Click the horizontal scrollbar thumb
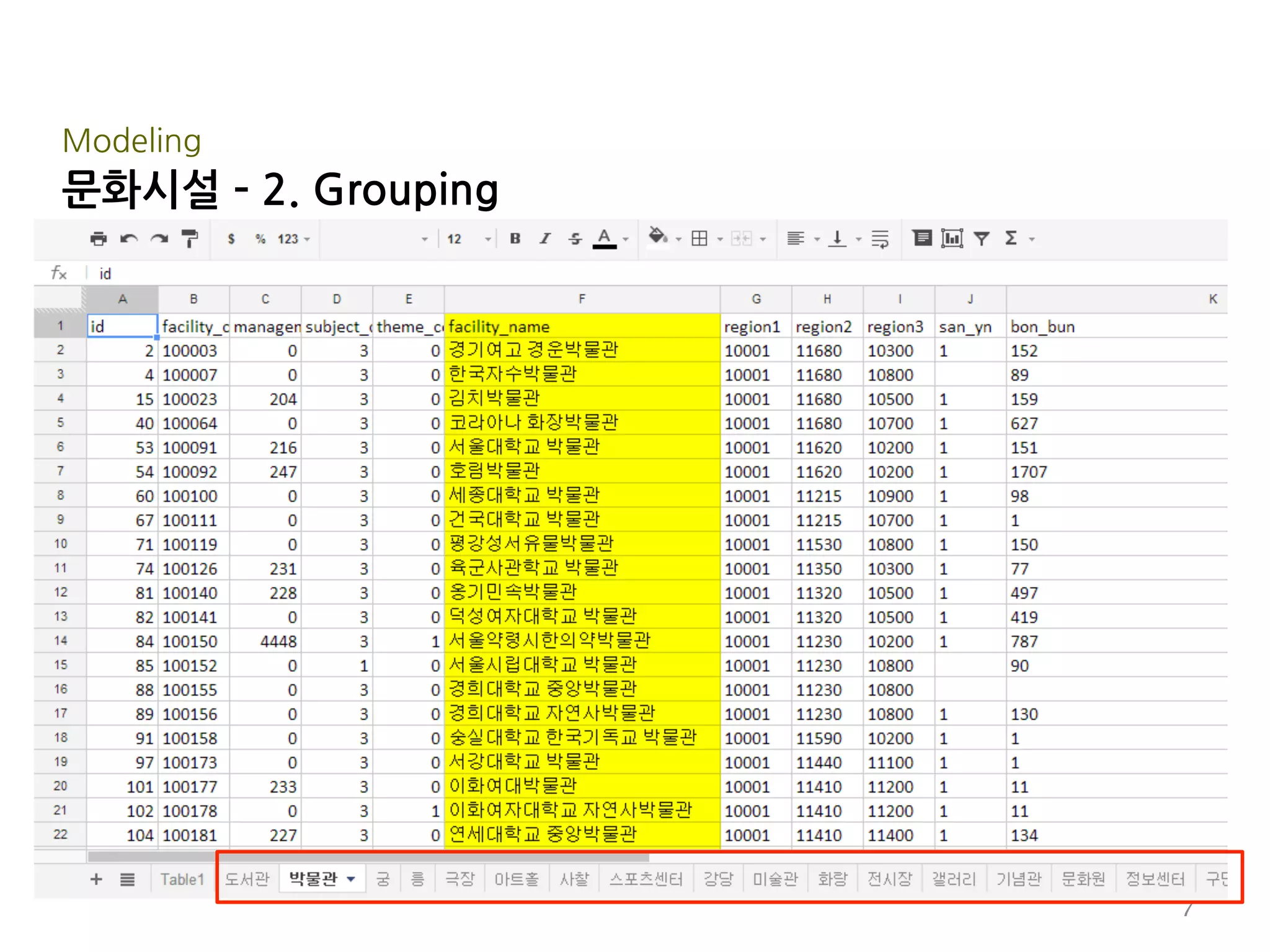The height and width of the screenshot is (952, 1270). 368,857
